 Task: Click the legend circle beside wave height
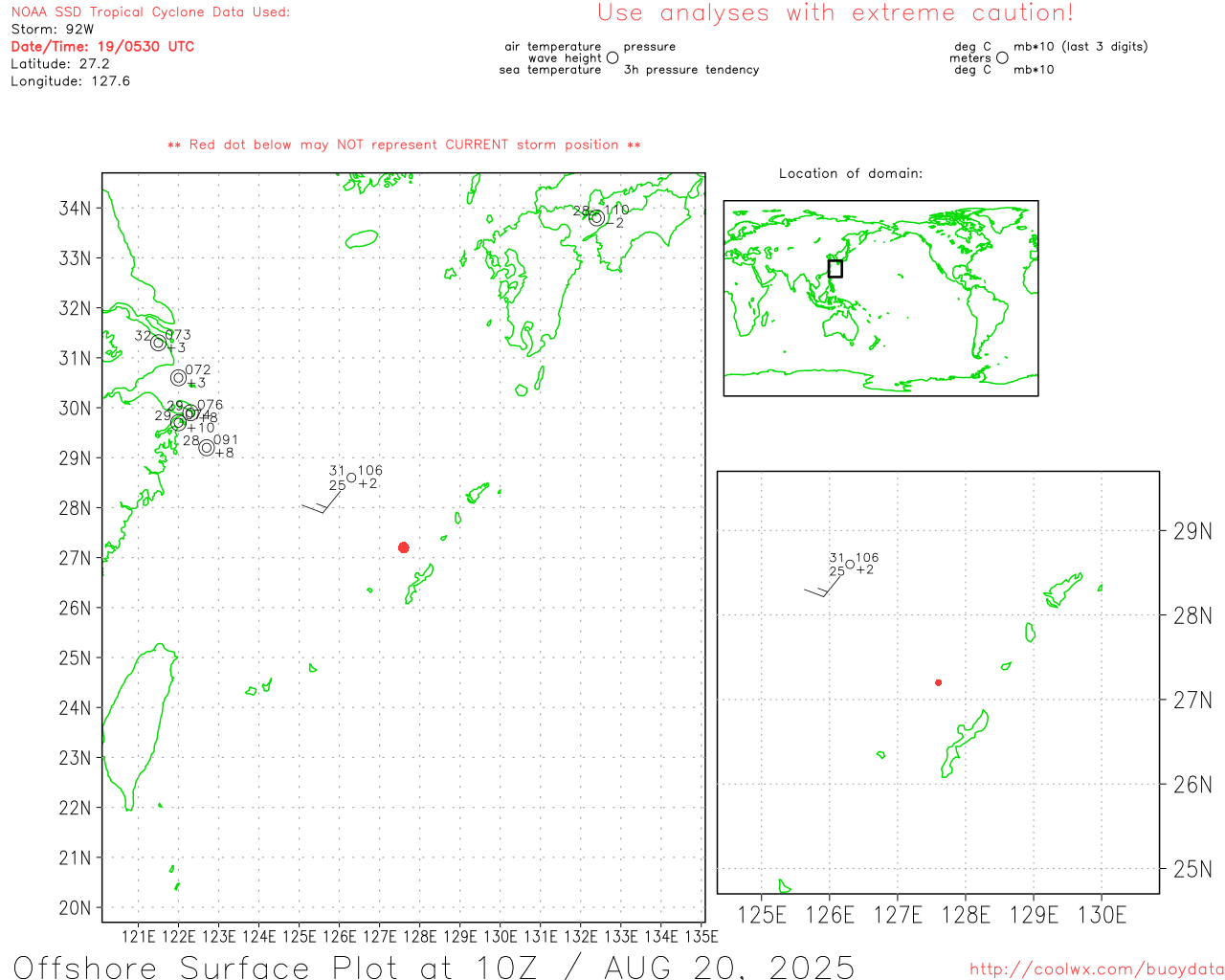coord(612,58)
